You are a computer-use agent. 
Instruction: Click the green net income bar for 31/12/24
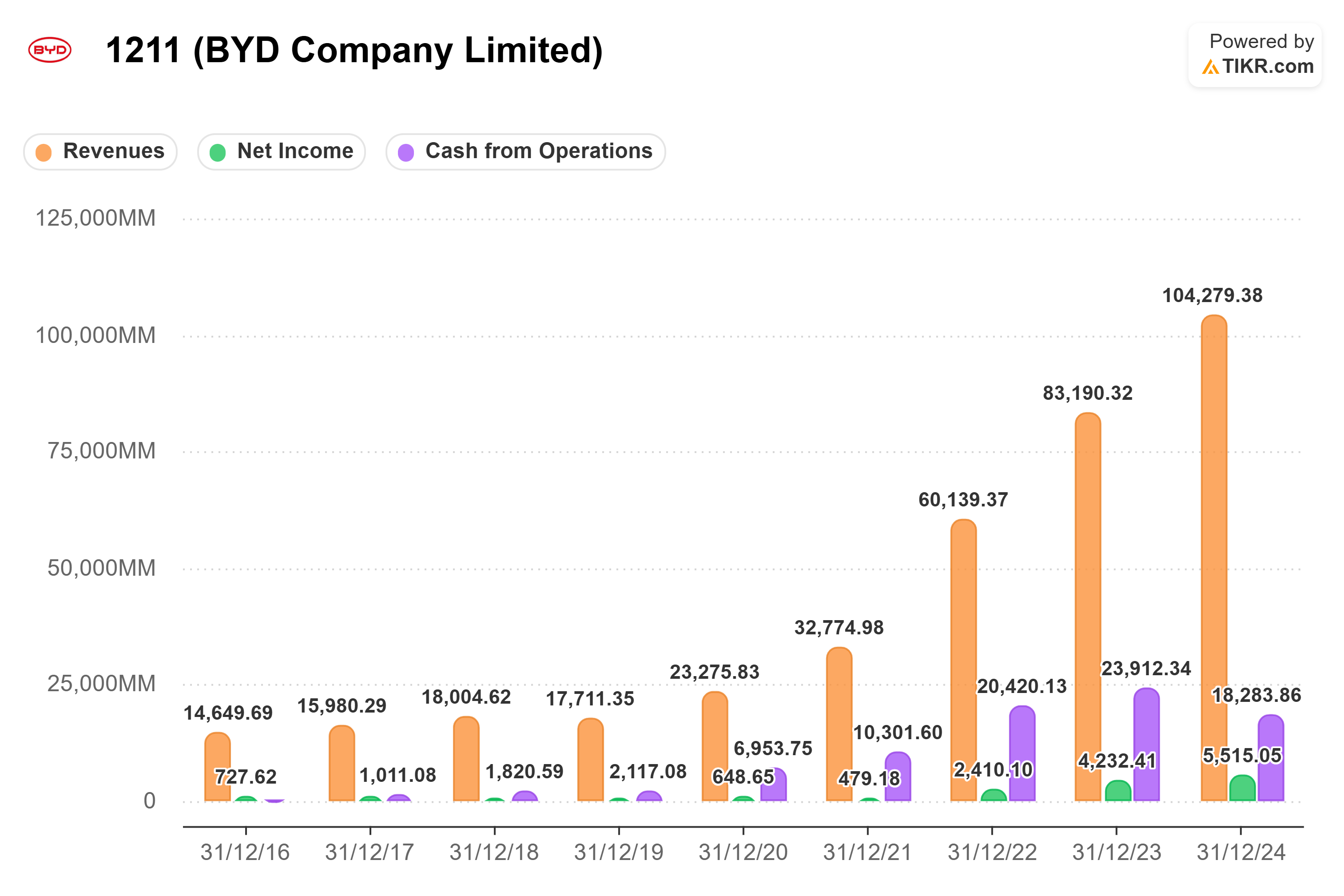pyautogui.click(x=1242, y=788)
